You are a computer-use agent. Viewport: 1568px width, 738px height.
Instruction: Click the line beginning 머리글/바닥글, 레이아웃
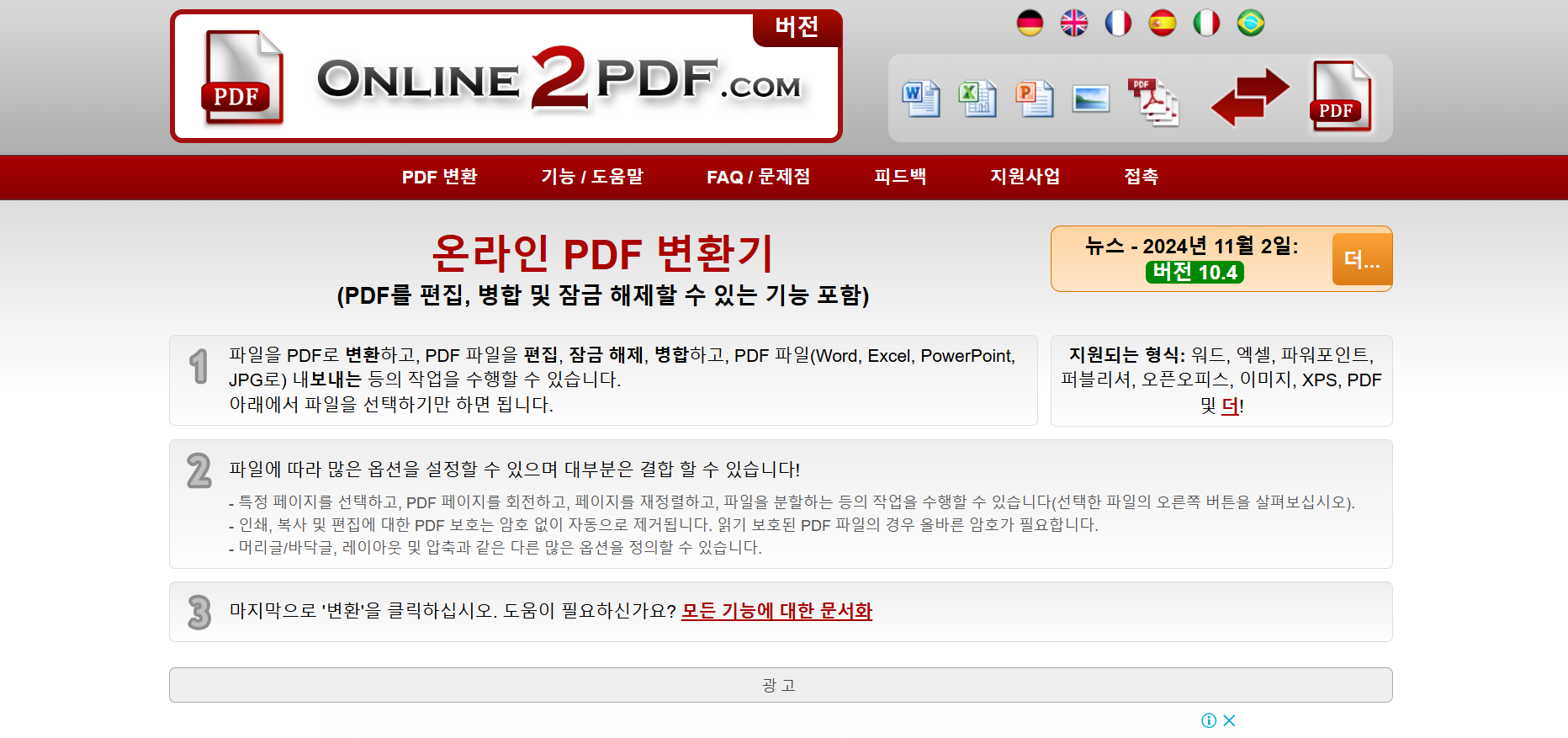495,548
